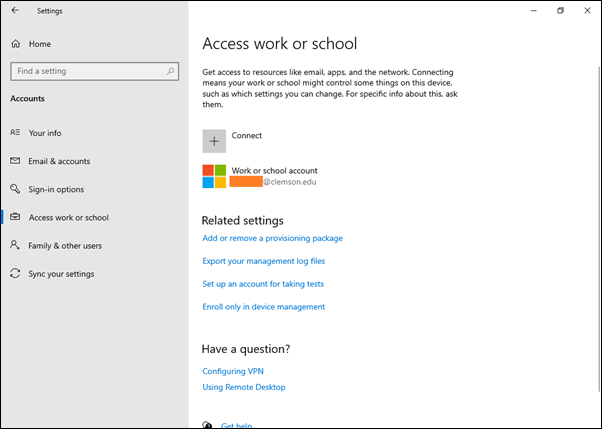Select Access work or school in sidebar
Screen dimensions: 602x429
(69, 217)
